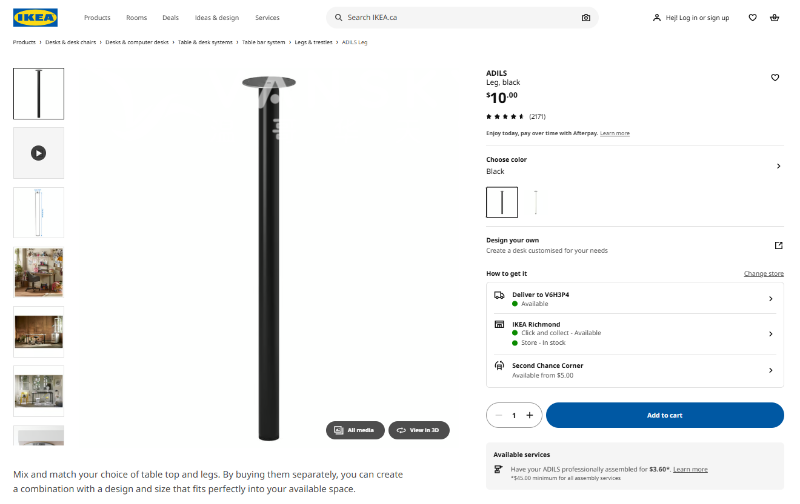Play the product video thumbnail
This screenshot has height=504, width=800.
pyautogui.click(x=38, y=153)
